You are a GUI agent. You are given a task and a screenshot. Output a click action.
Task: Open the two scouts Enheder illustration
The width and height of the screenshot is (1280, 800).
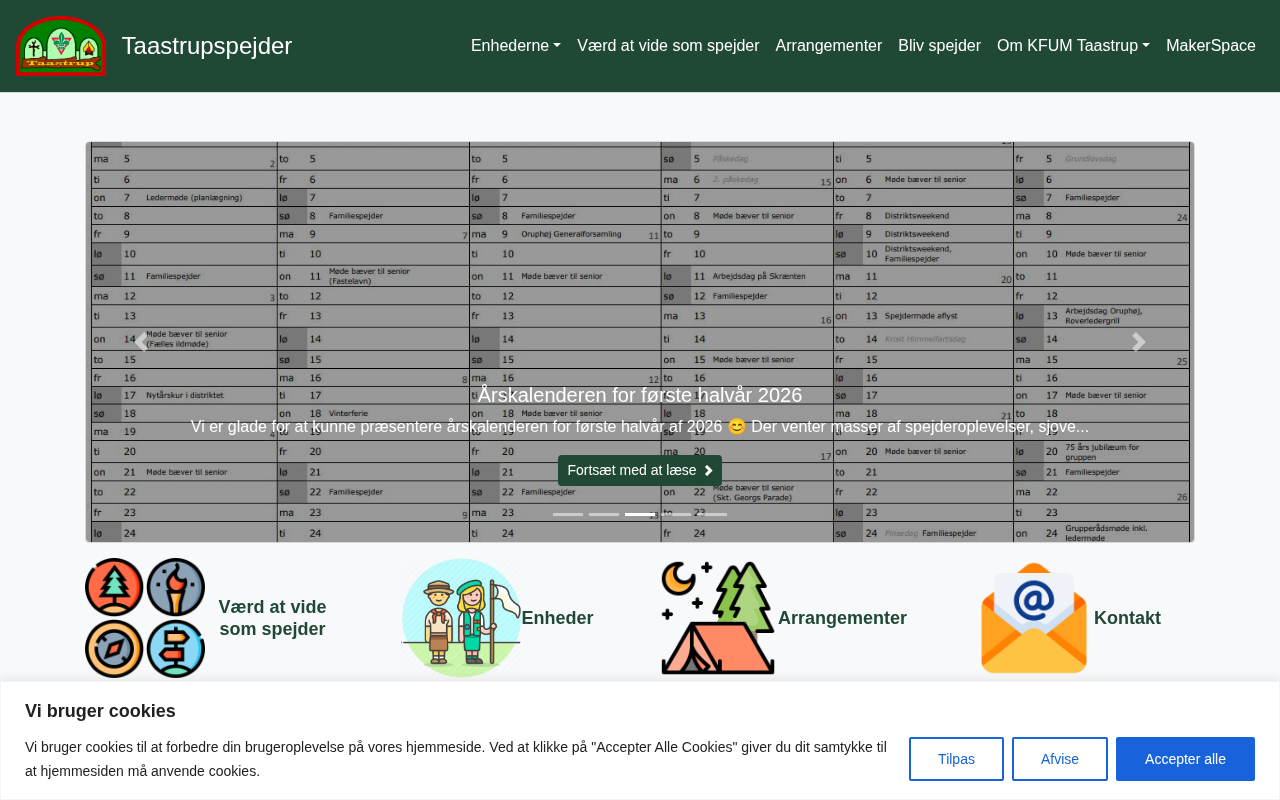(461, 618)
